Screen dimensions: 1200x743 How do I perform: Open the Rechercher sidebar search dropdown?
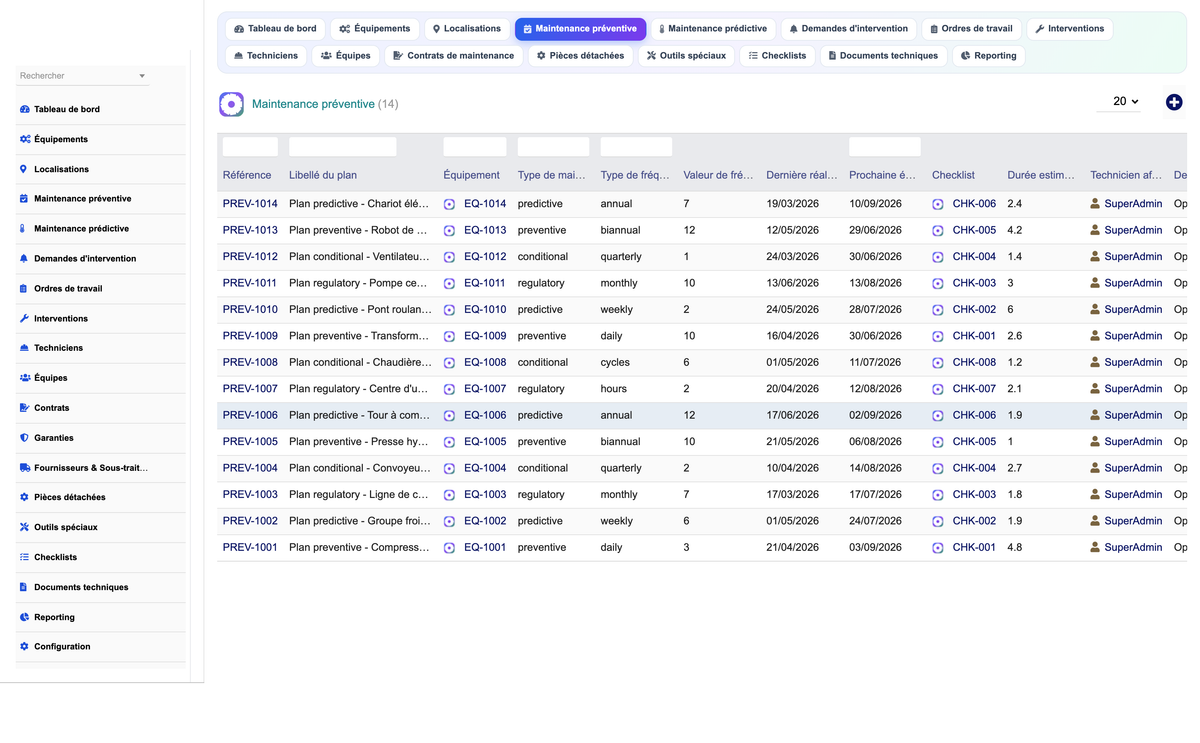83,76
